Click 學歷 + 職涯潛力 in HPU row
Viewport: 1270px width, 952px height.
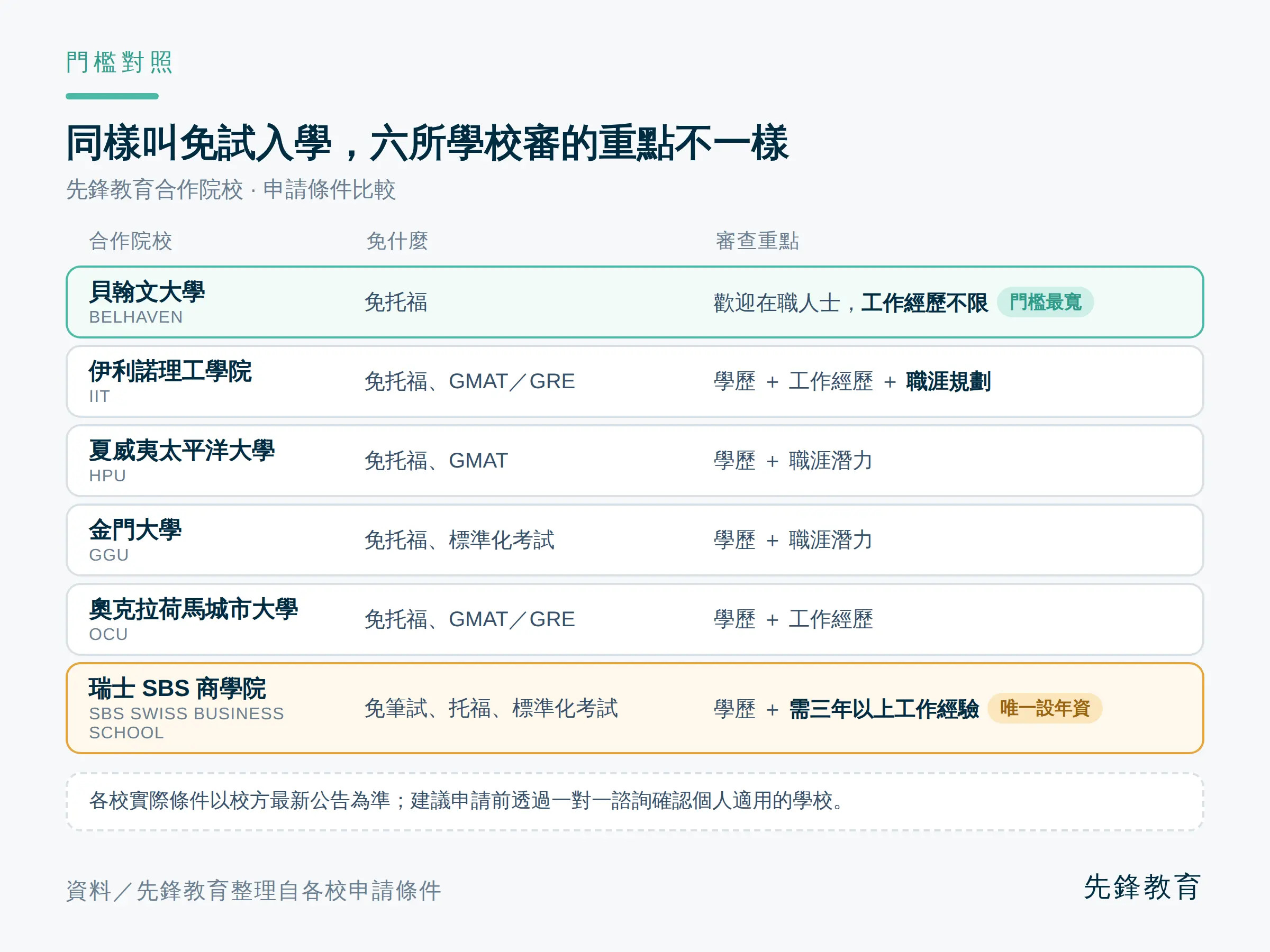tap(793, 461)
